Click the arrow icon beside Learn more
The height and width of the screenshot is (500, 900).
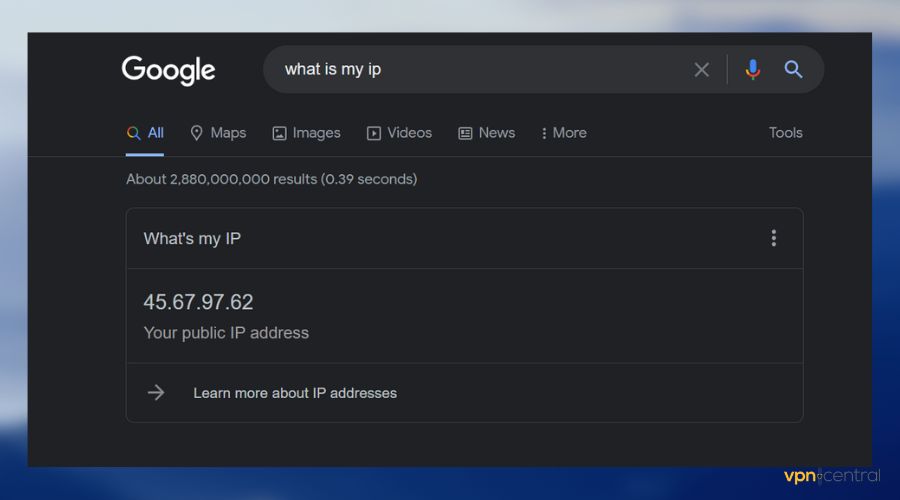tap(156, 393)
